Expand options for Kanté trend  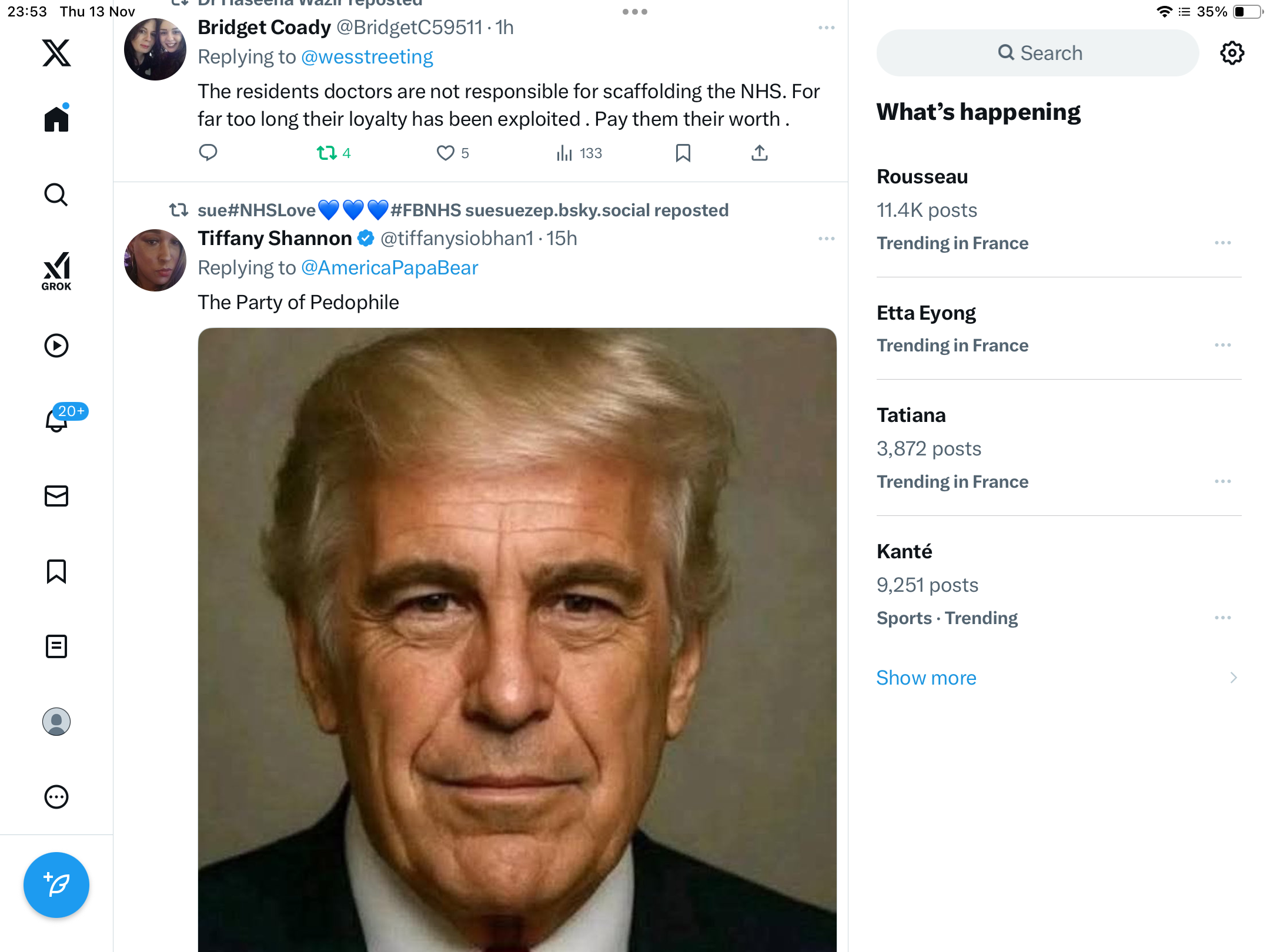[1222, 618]
